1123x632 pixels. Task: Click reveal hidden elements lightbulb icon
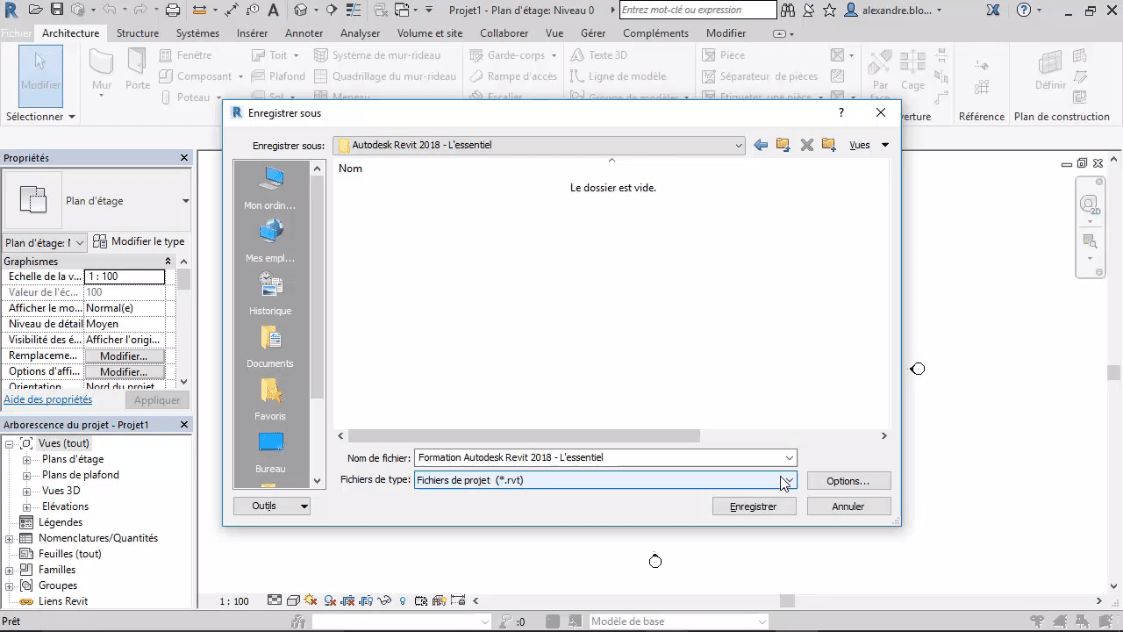point(403,600)
